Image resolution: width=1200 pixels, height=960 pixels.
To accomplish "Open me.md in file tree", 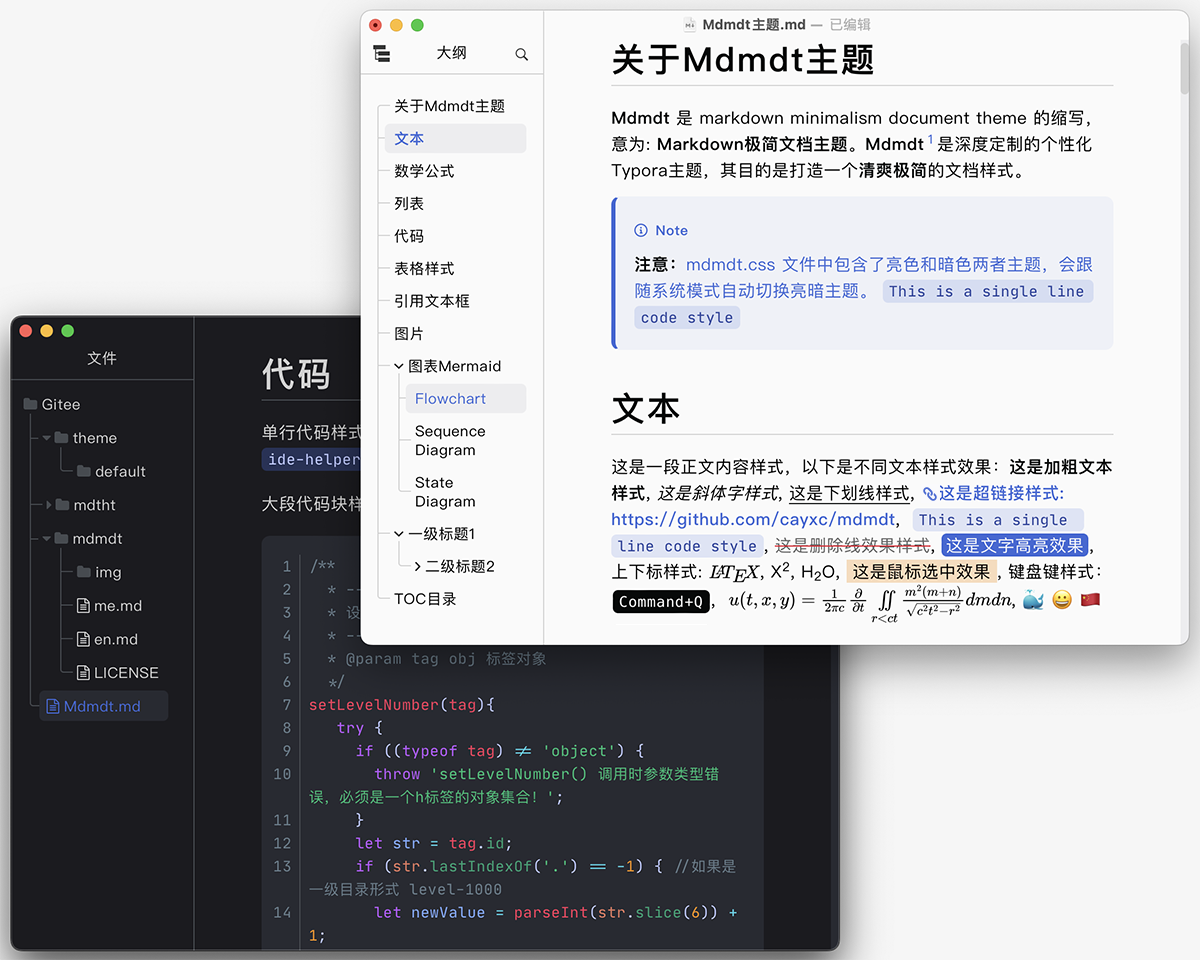I will click(x=118, y=606).
